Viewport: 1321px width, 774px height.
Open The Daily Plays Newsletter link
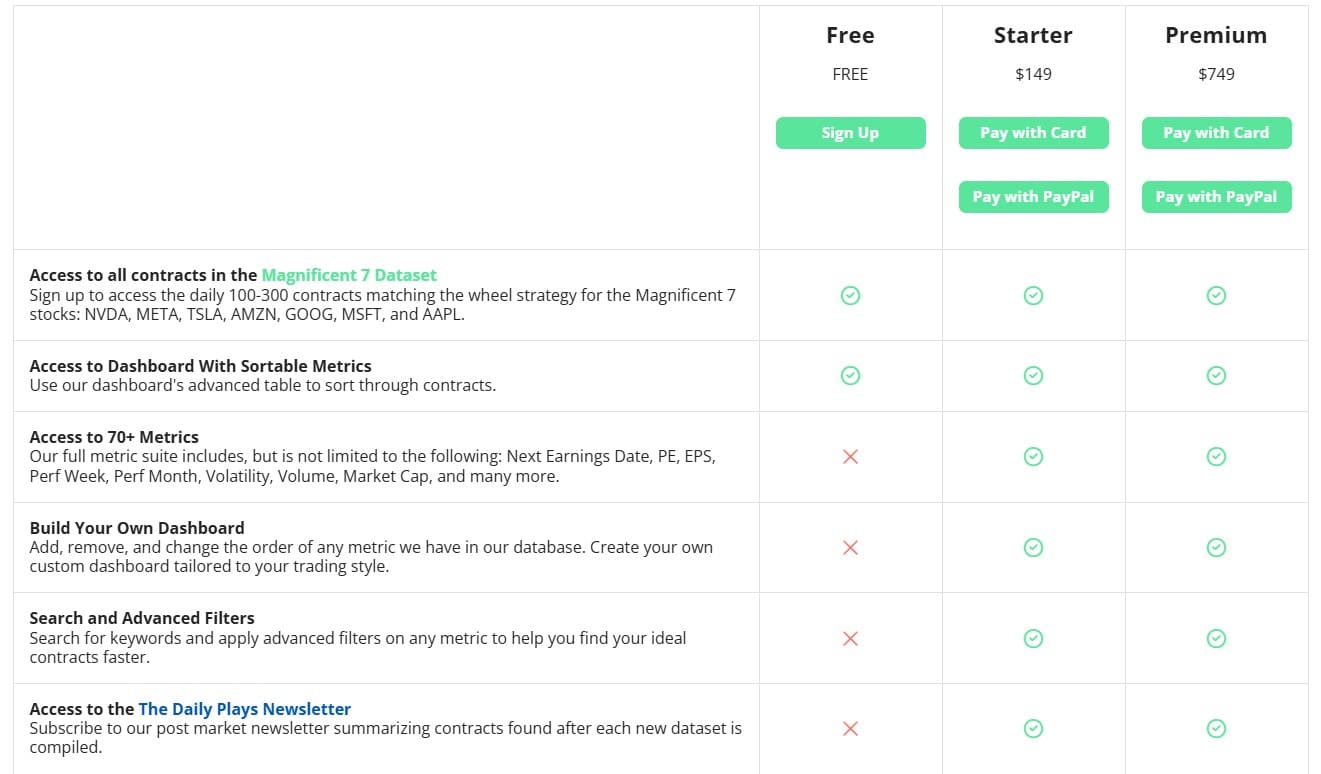[245, 708]
